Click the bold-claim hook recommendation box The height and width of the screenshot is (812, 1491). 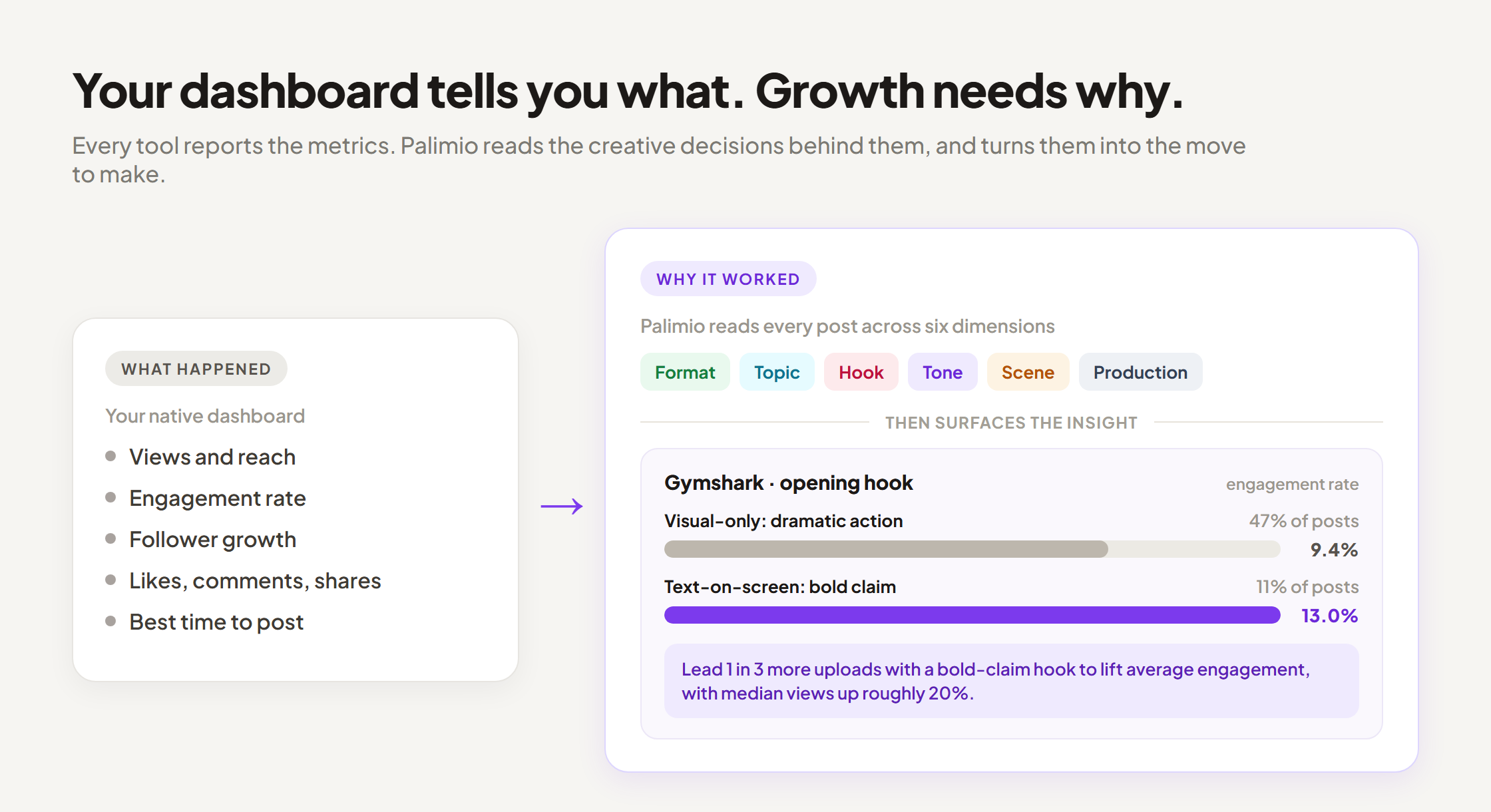coord(1011,681)
